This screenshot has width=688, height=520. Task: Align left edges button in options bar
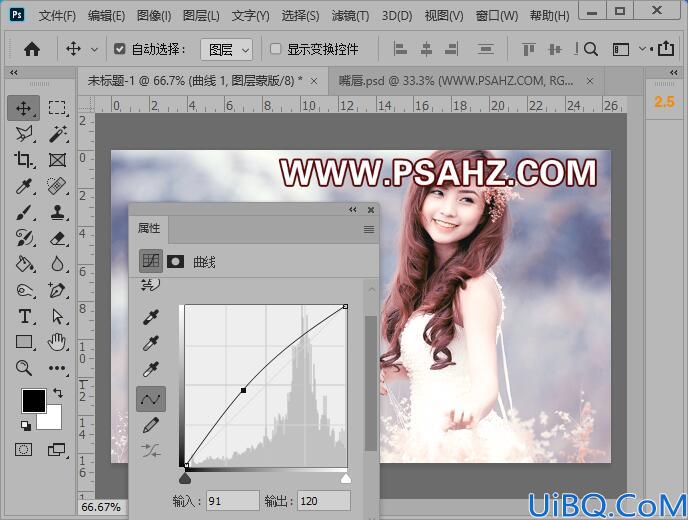400,49
